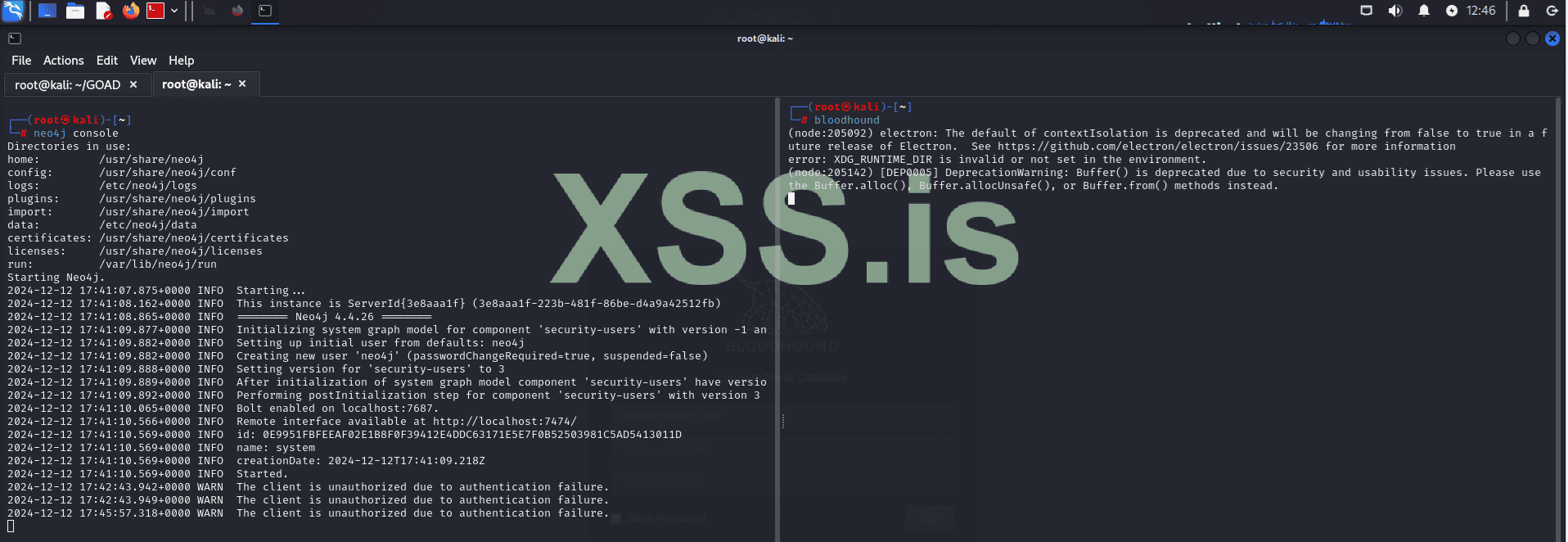Open the File menu
Image resolution: width=1568 pixels, height=542 pixels.
[21, 61]
